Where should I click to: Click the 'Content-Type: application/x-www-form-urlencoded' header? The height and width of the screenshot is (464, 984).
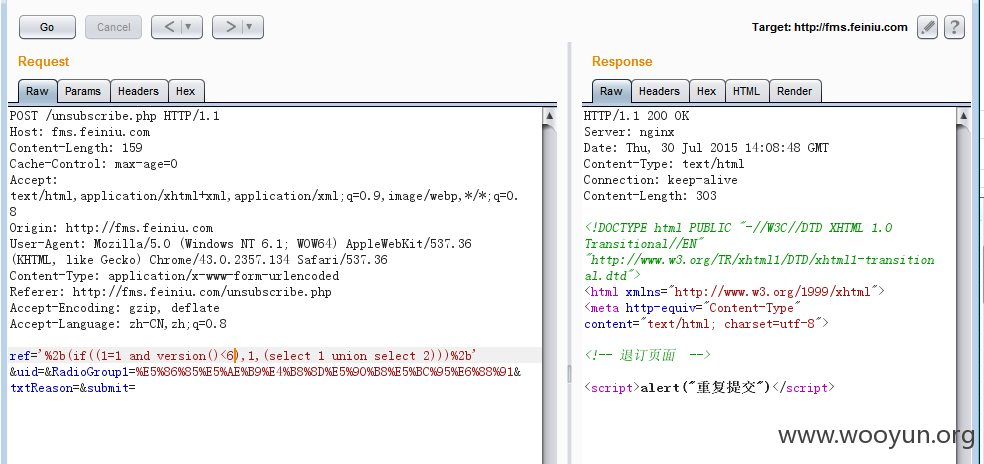[x=174, y=276]
